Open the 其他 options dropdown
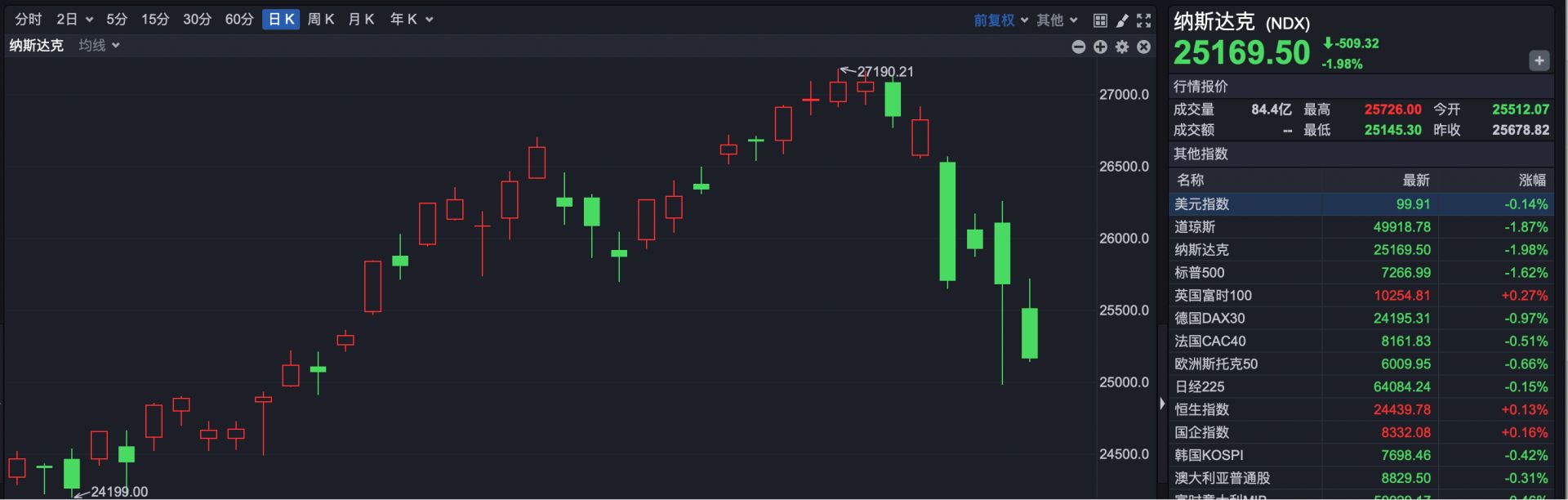1568x500 pixels. [x=1058, y=20]
